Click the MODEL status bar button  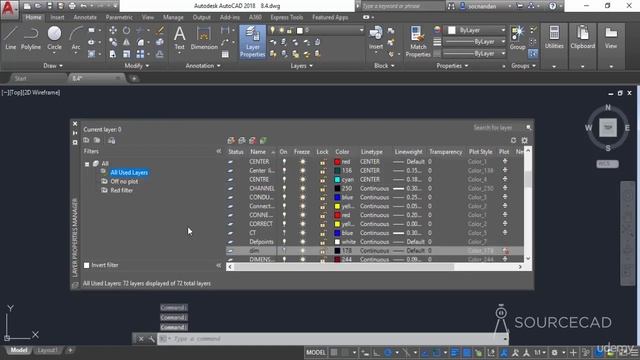pos(316,353)
